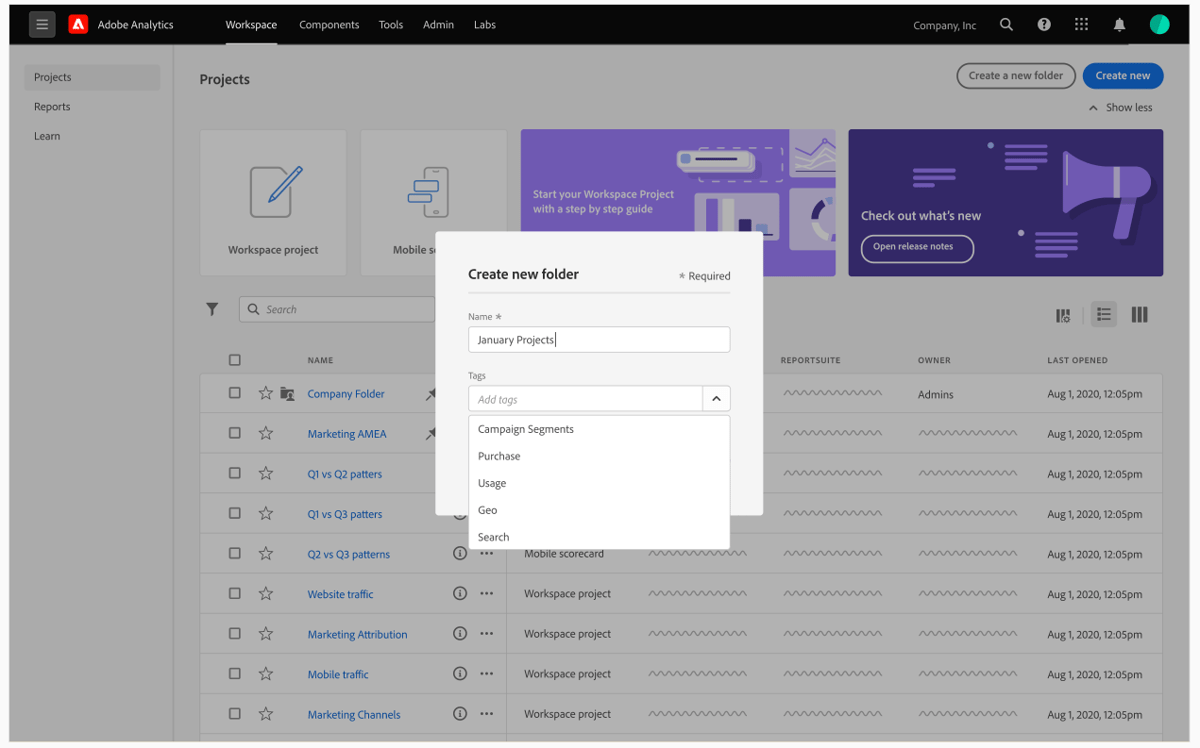Collapse the banners with Show less

pyautogui.click(x=1119, y=107)
